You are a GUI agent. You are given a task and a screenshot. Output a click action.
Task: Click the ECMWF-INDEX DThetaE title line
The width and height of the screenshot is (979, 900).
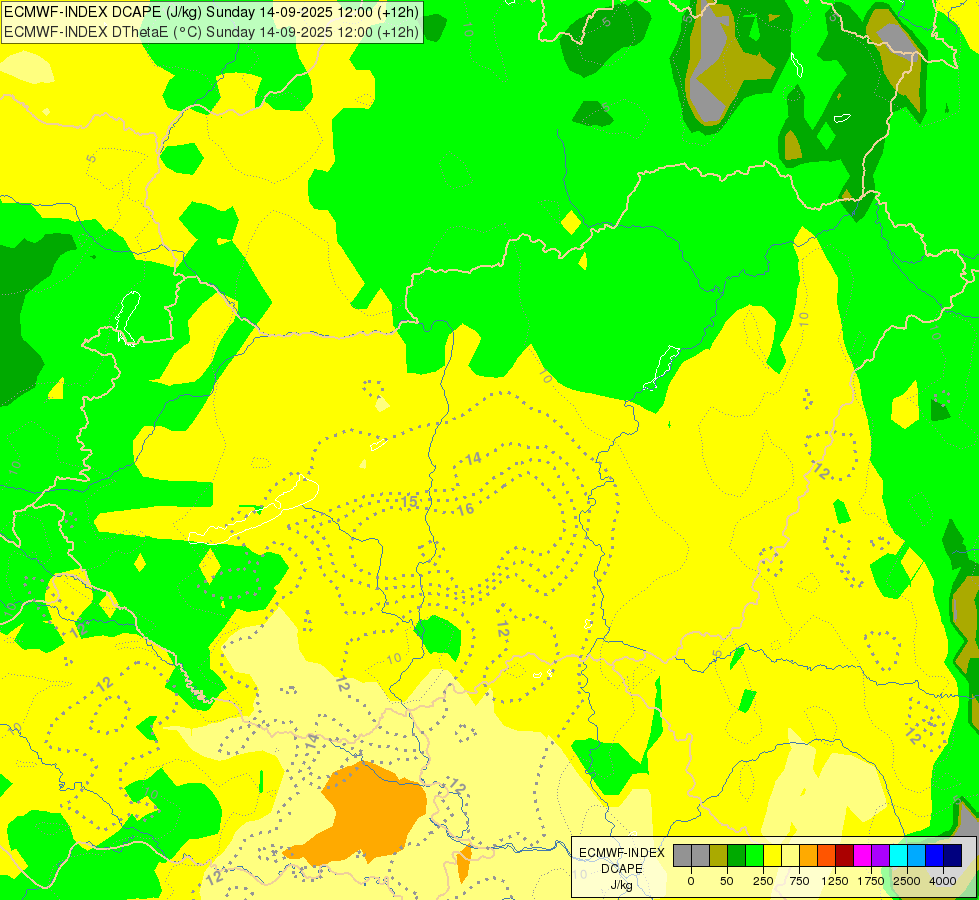[212, 31]
